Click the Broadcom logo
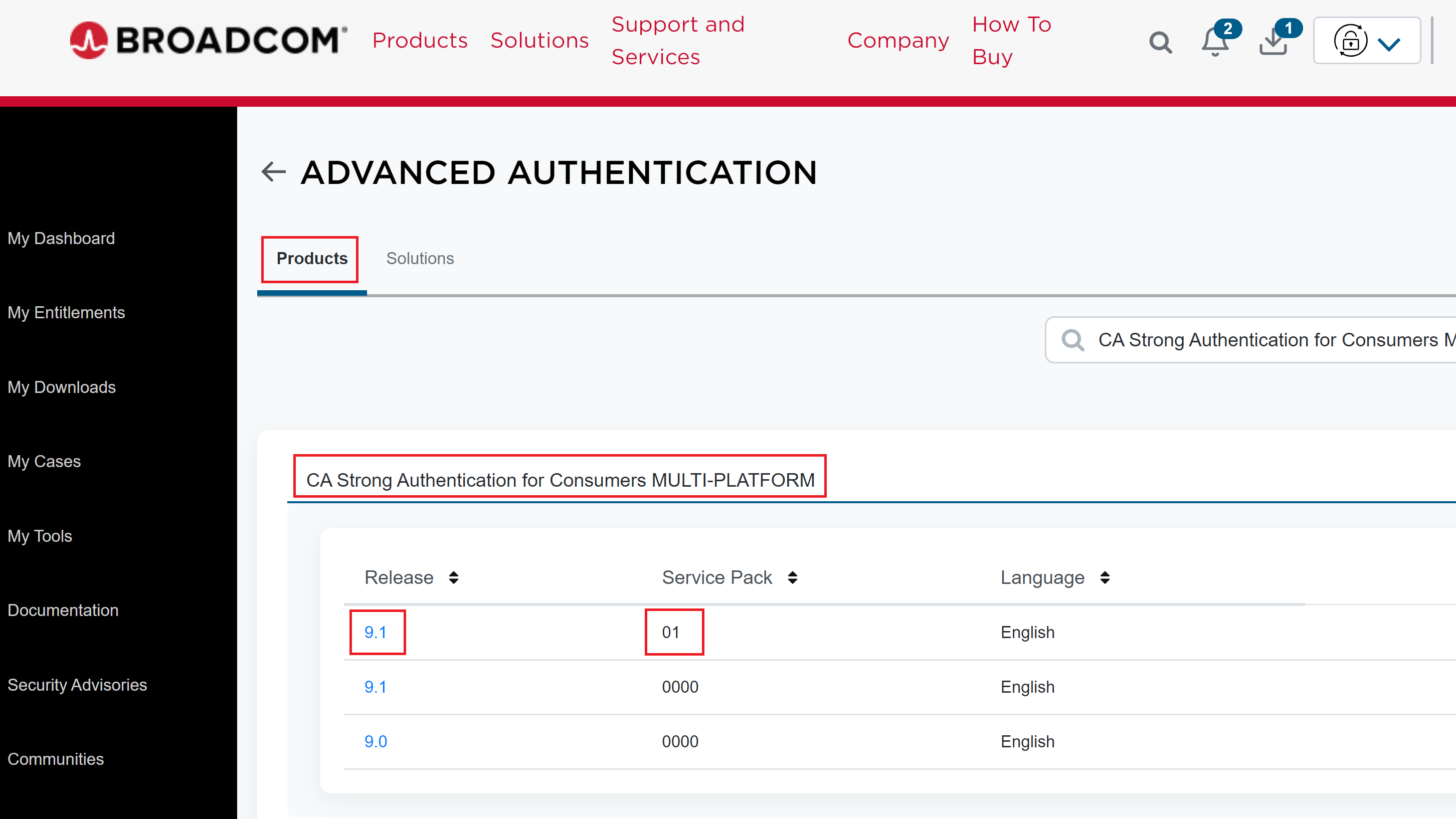 208,40
